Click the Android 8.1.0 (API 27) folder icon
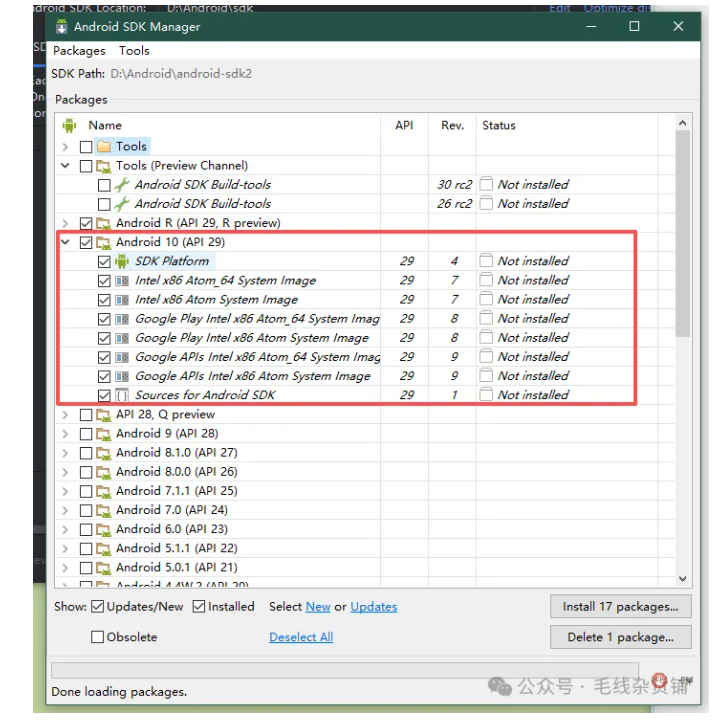Screen dimensions: 725x727 click(x=103, y=453)
